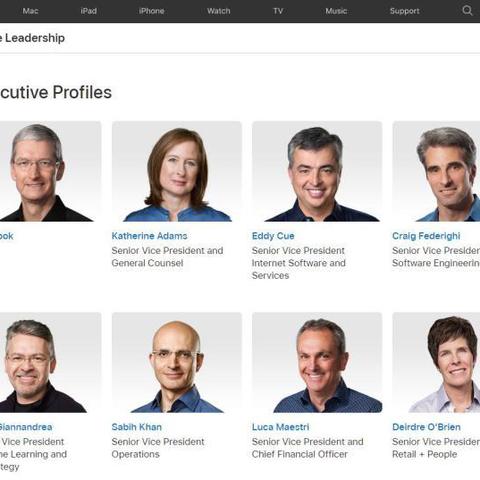Screen dimensions: 480x480
Task: Click the search magnifier icon
Action: point(467,11)
